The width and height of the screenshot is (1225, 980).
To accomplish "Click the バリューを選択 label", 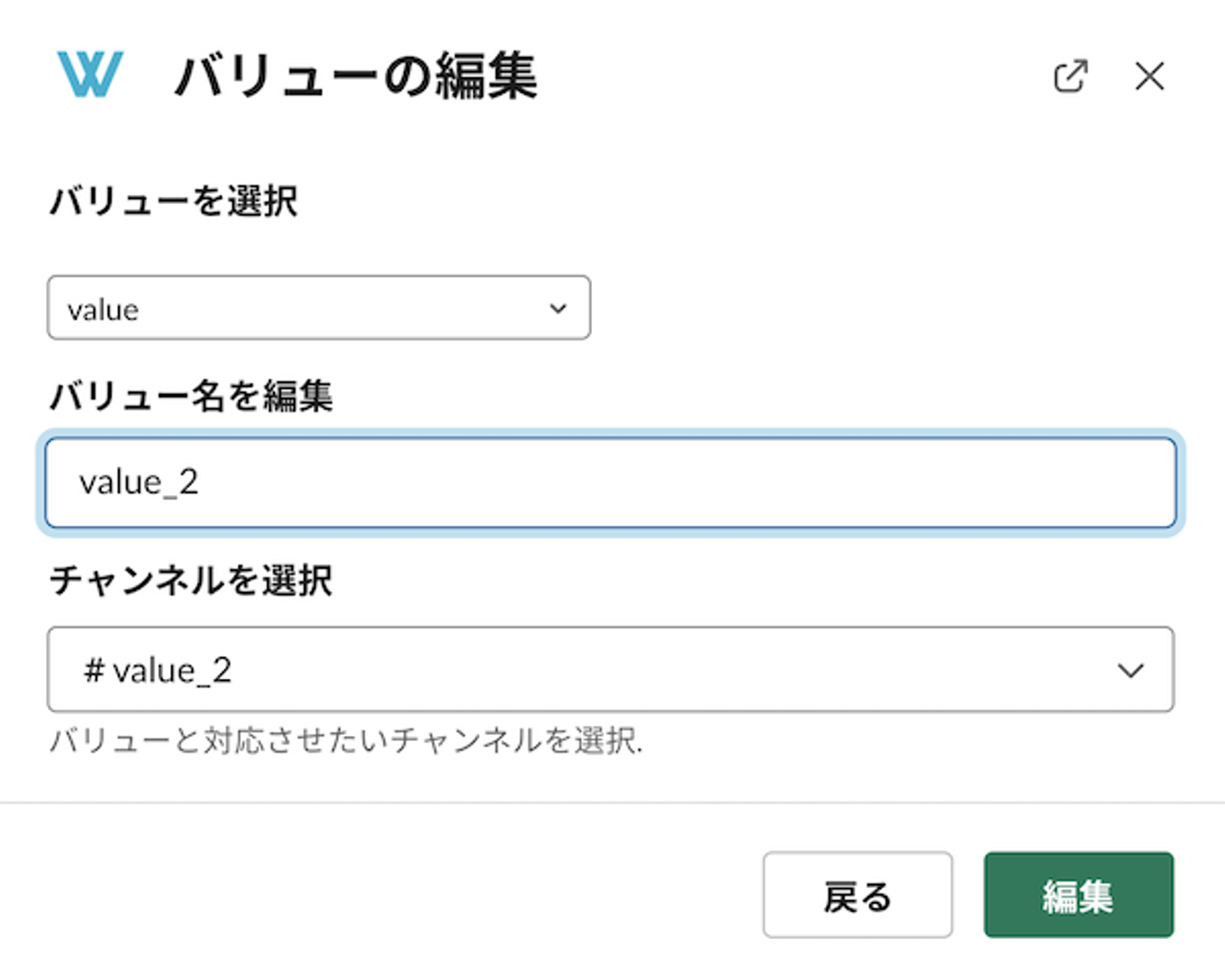I will click(174, 202).
